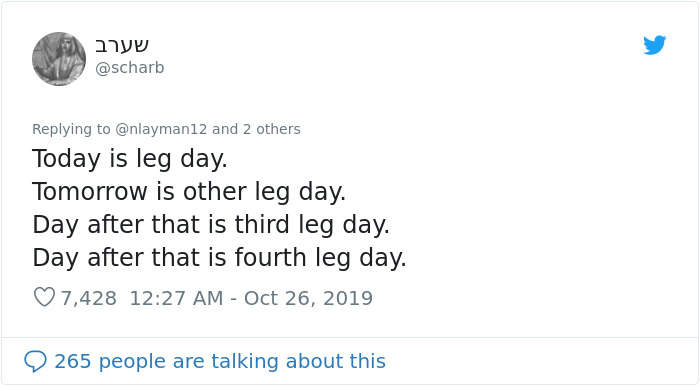Open the 12:27 AM timestamp
Viewport: 700px width, 386px height.
(176, 298)
